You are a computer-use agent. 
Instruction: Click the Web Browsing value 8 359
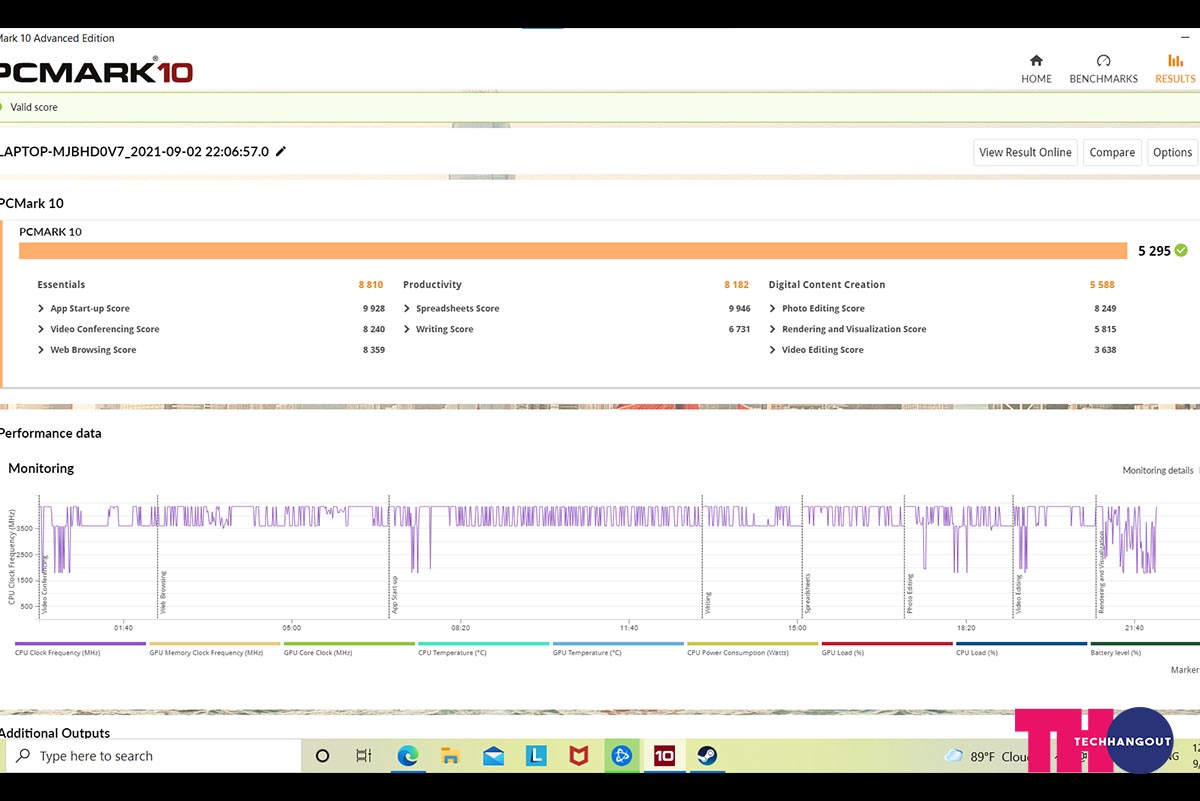(x=373, y=350)
